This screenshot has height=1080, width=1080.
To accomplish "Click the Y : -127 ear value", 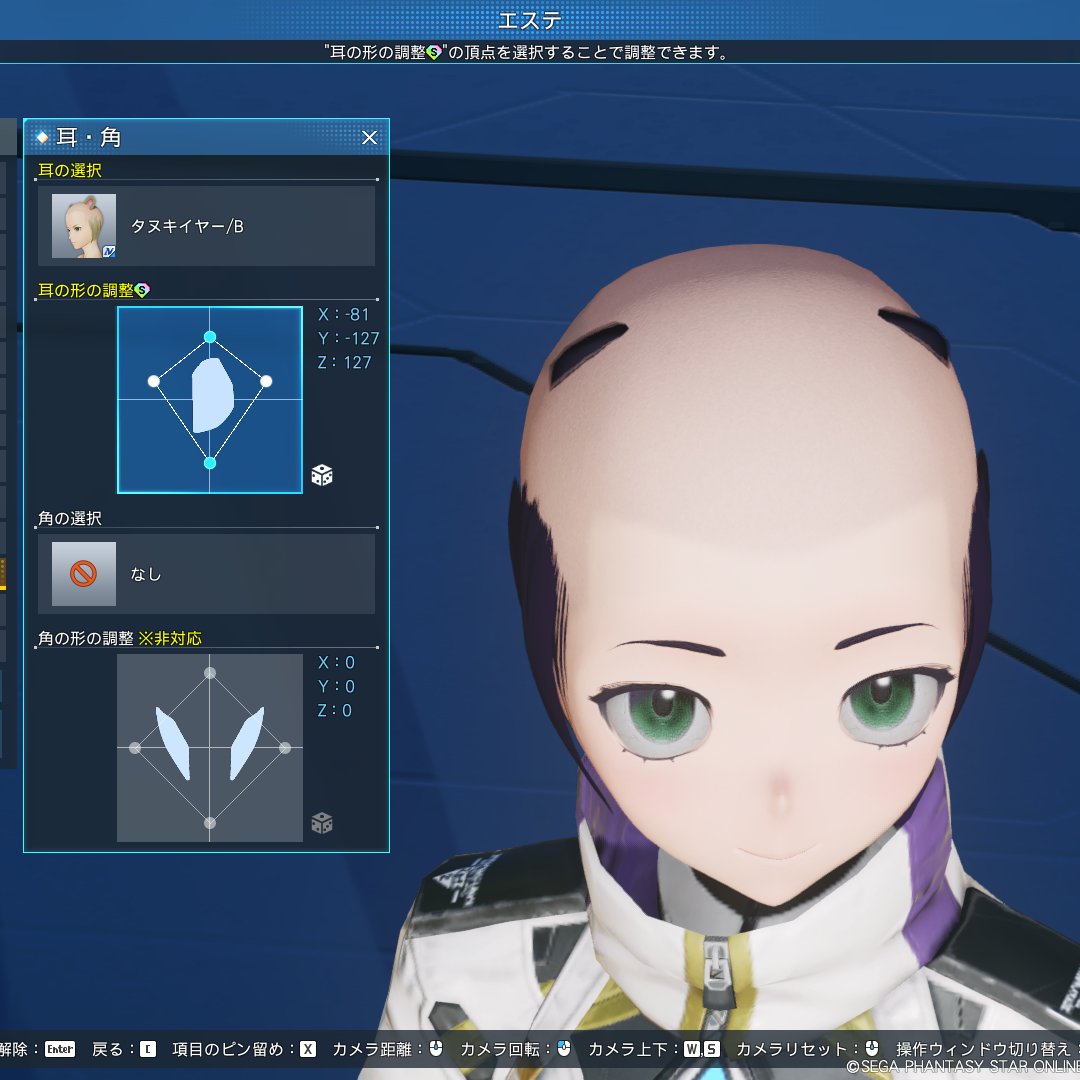I will [348, 338].
